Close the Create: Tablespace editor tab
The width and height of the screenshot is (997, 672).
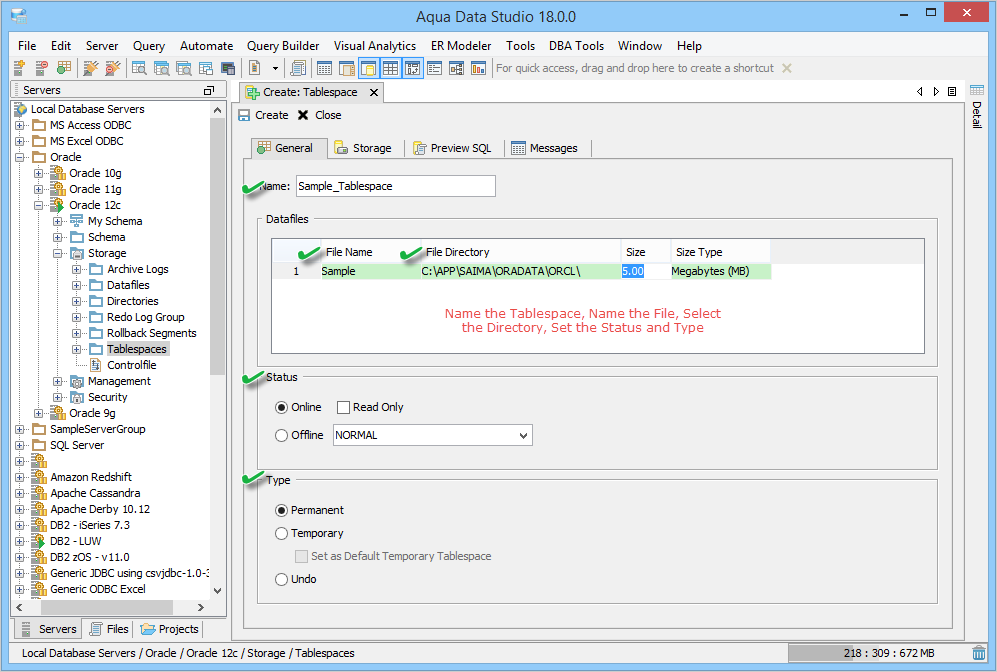(x=375, y=93)
